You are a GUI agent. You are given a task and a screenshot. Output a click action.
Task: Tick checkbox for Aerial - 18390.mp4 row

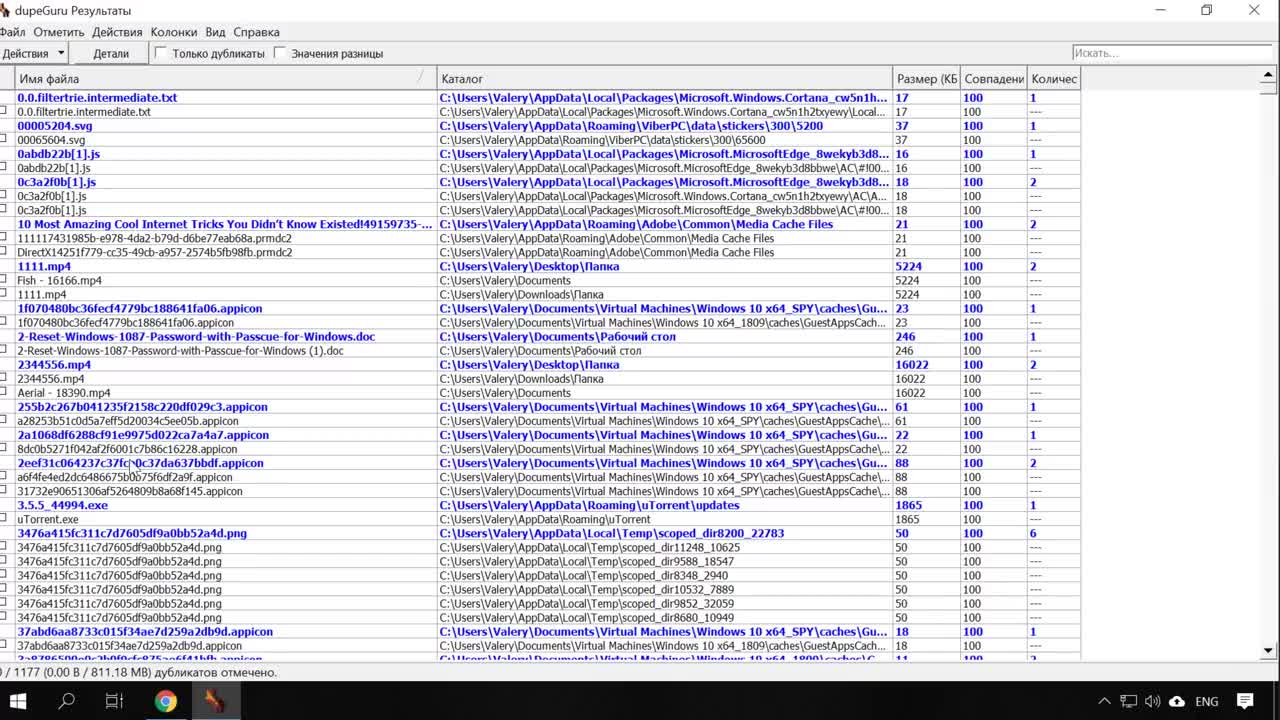point(4,393)
